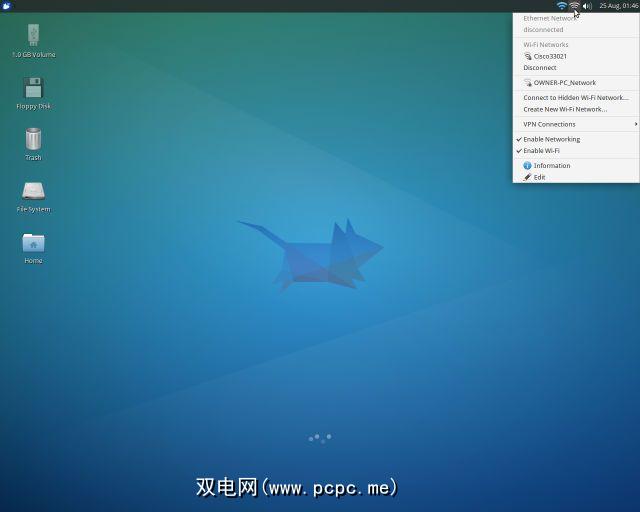Open the Xfce applications menu icon
The width and height of the screenshot is (640, 512).
tap(8, 6)
